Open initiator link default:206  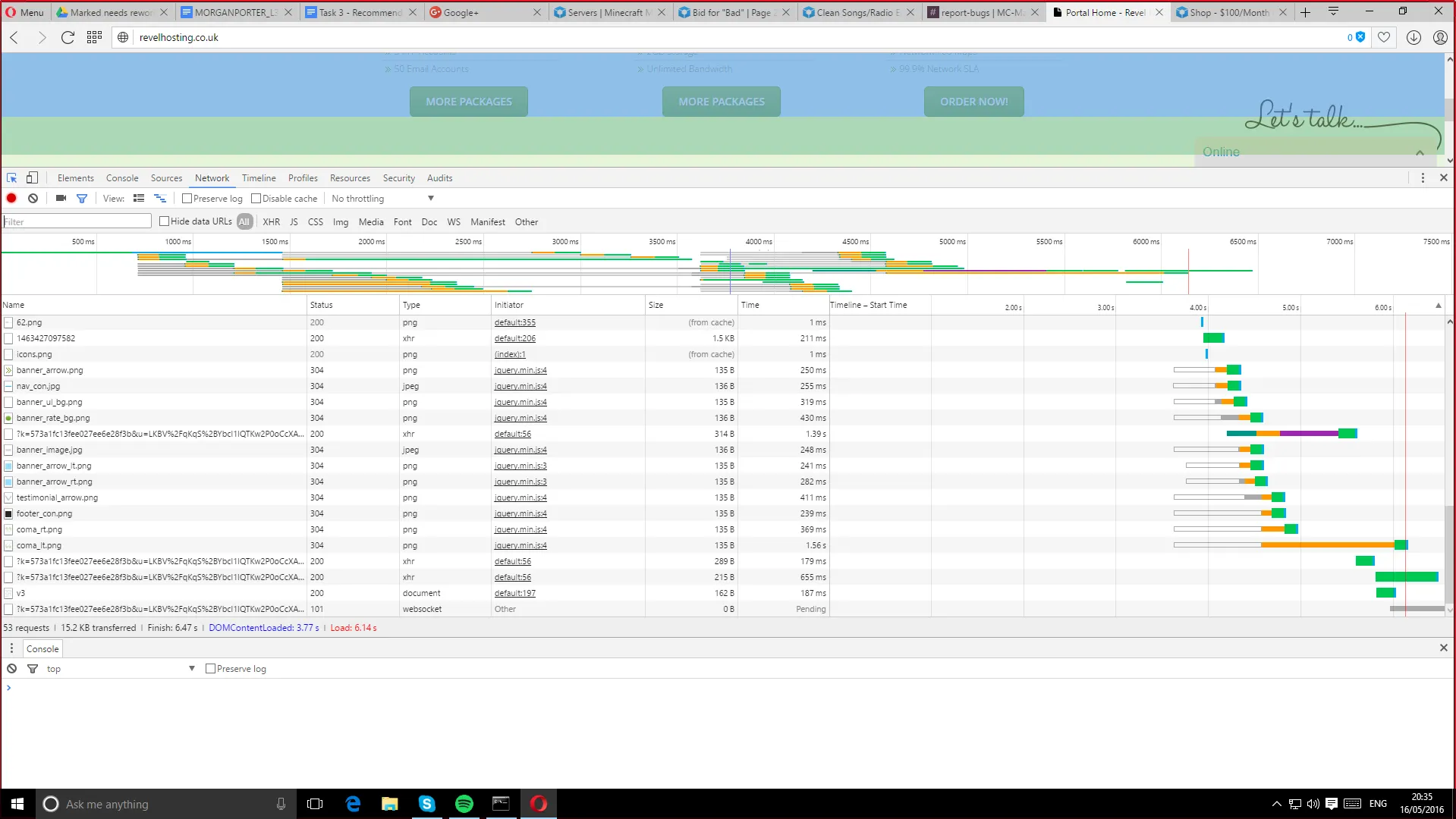(x=514, y=338)
